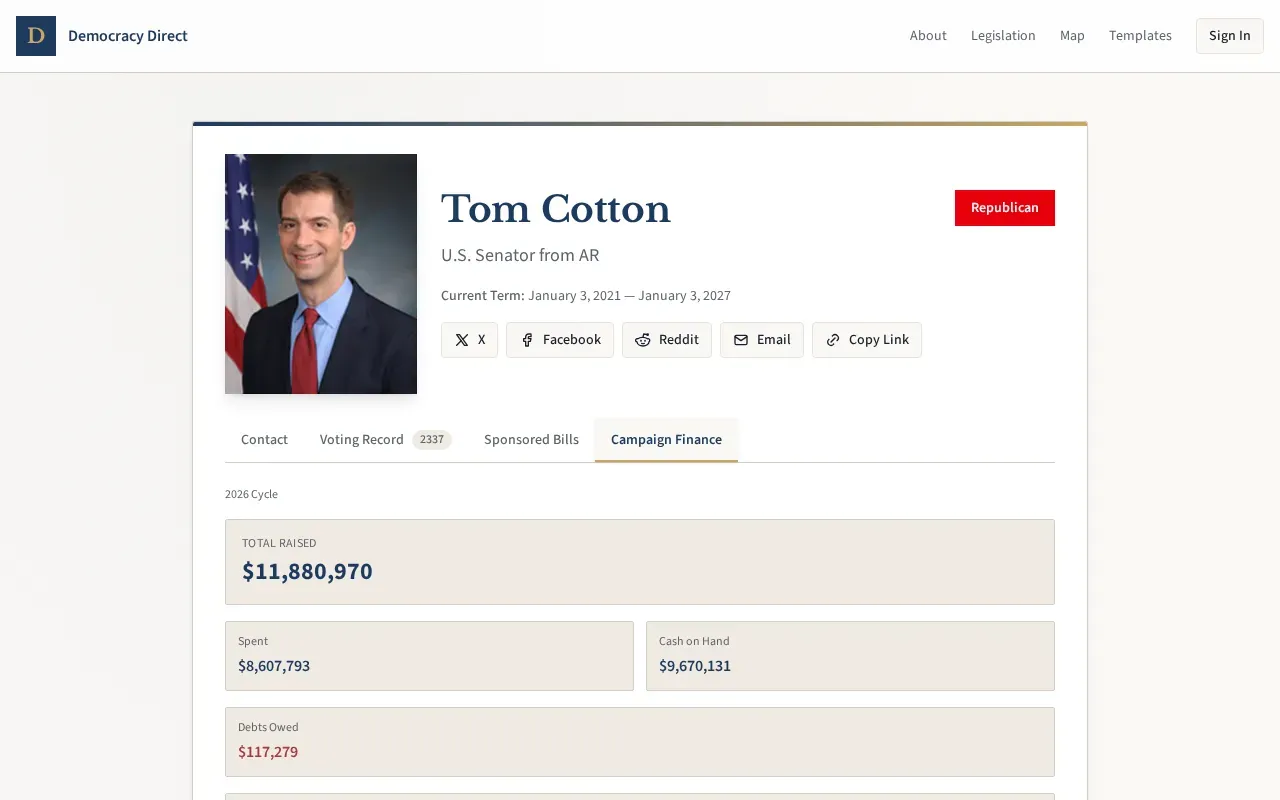Share the profile via the X icon
The image size is (1280, 800).
tap(461, 340)
